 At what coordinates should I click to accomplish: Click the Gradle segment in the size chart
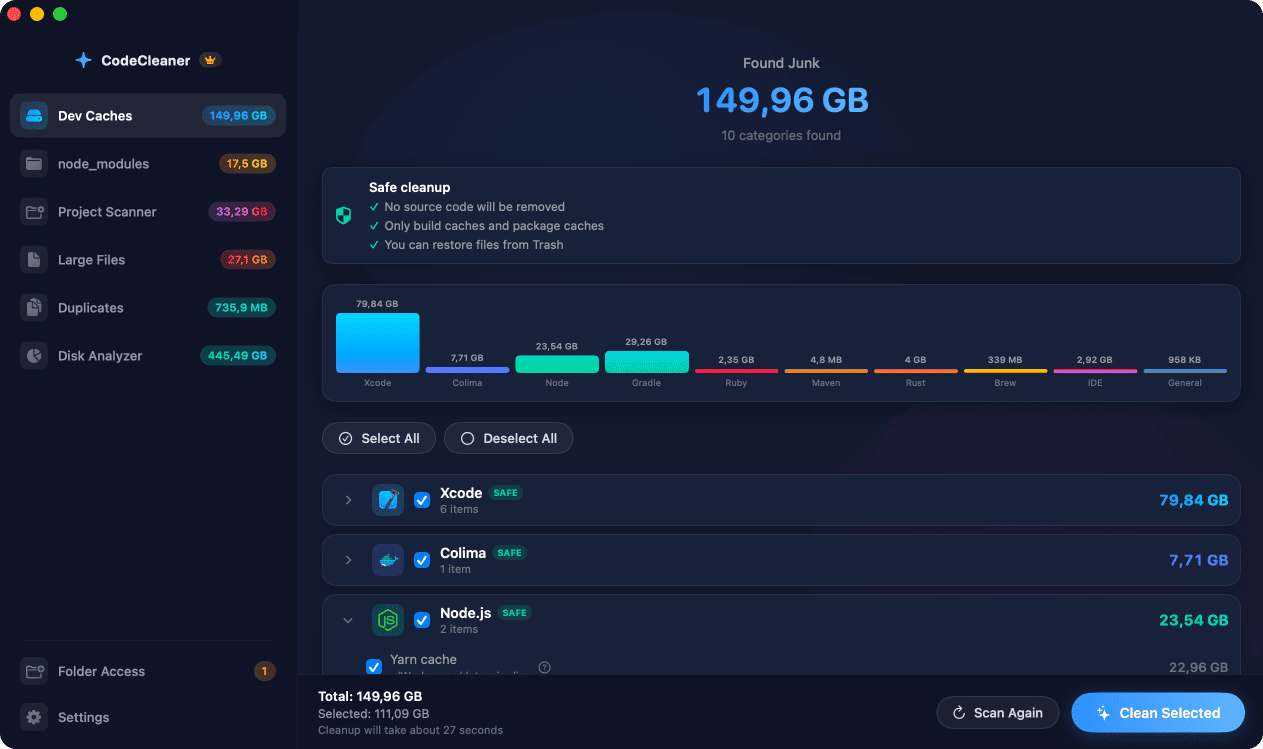pyautogui.click(x=647, y=361)
